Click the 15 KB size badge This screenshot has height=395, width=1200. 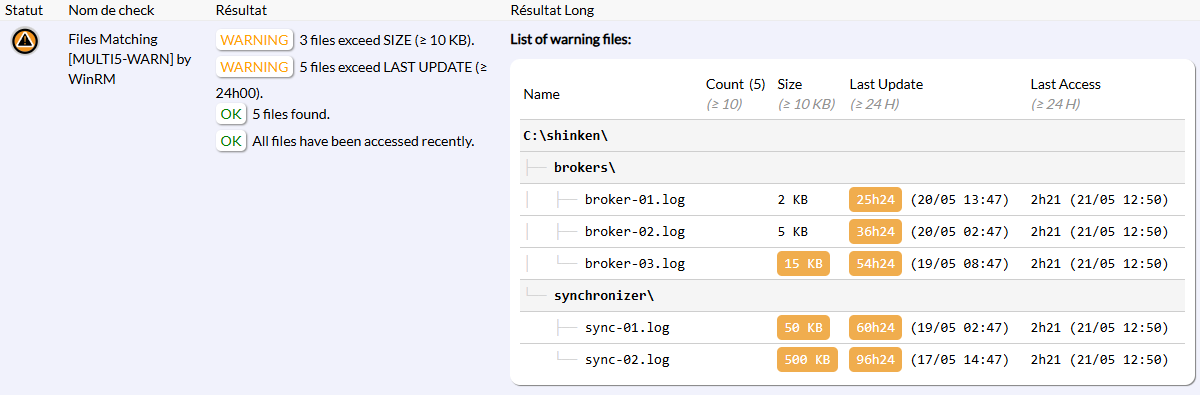pos(803,264)
